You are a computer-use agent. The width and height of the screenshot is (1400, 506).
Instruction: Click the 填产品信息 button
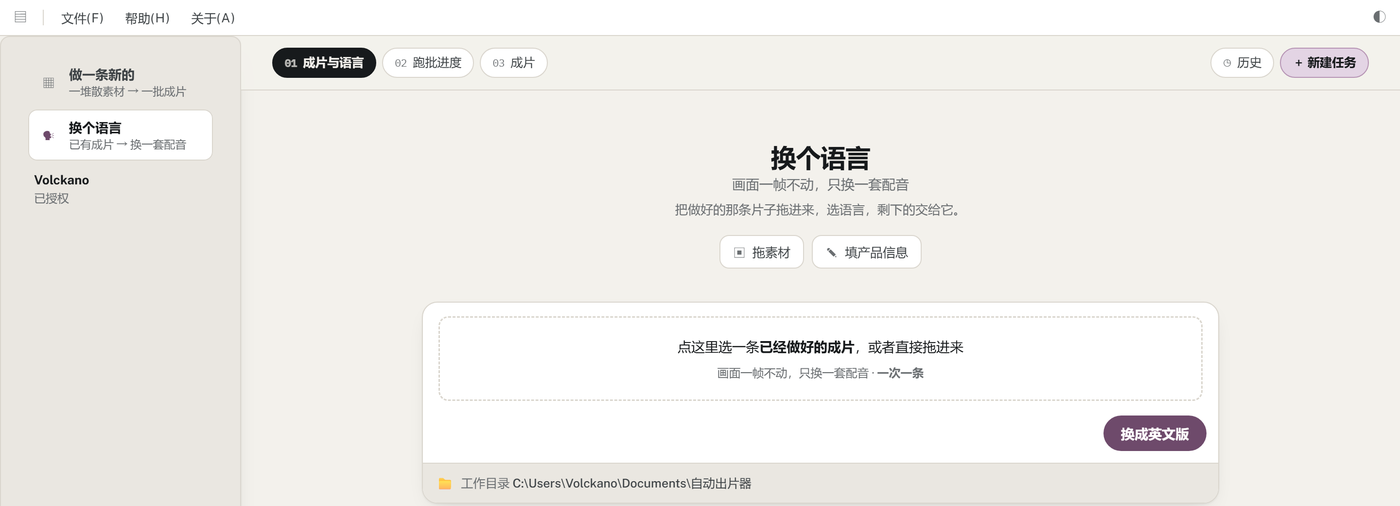tap(866, 252)
